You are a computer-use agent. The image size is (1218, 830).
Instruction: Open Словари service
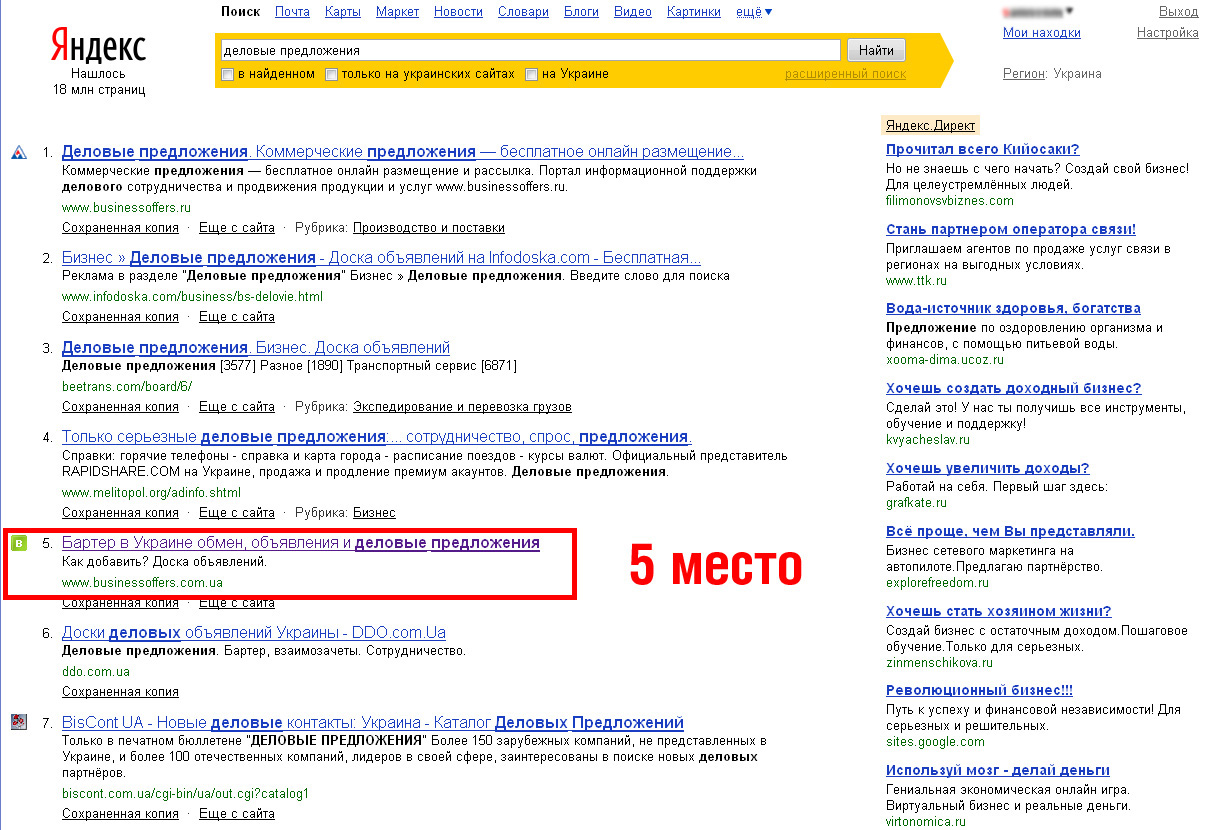(522, 12)
